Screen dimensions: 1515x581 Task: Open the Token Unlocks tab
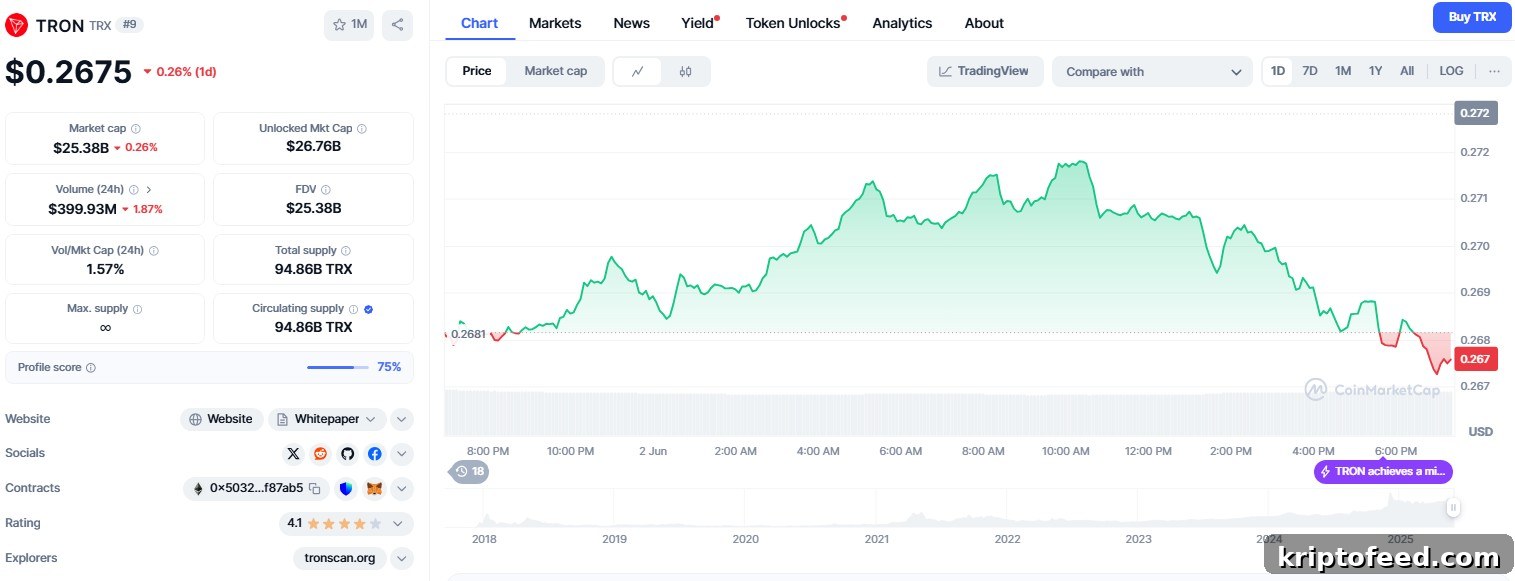(x=794, y=23)
